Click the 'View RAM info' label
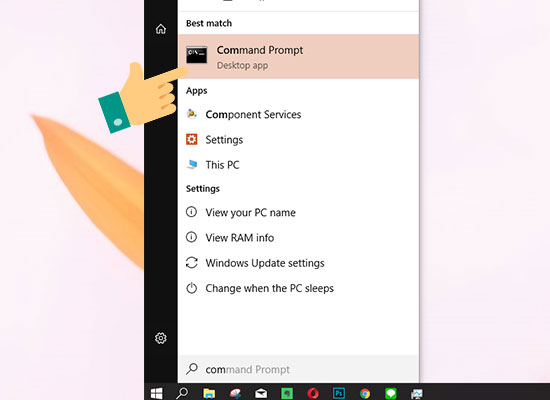The height and width of the screenshot is (400, 550). pyautogui.click(x=240, y=238)
